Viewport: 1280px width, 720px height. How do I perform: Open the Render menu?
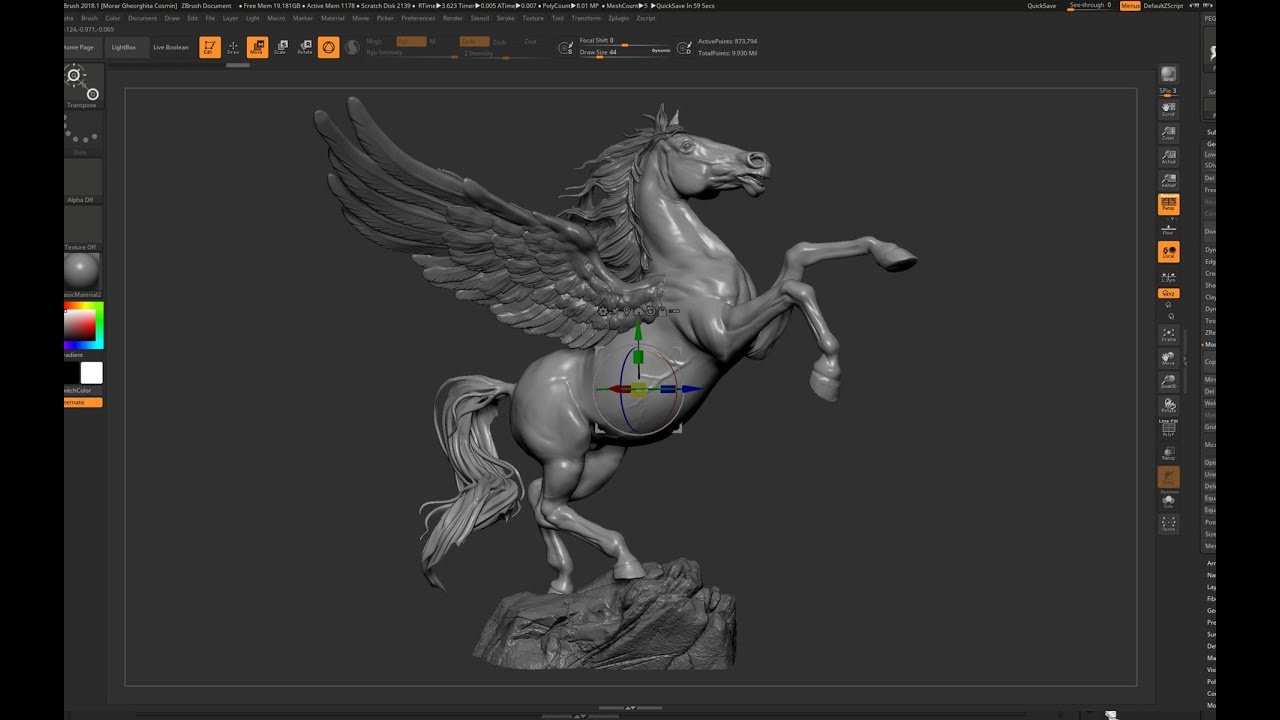[453, 18]
